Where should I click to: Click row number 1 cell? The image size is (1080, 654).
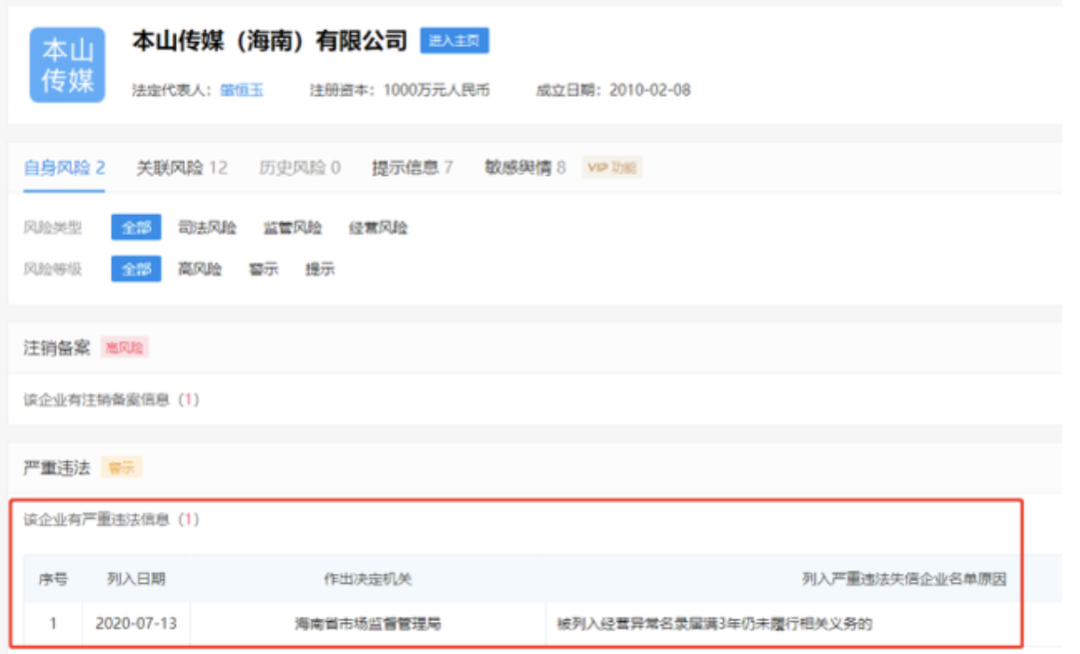pos(53,624)
